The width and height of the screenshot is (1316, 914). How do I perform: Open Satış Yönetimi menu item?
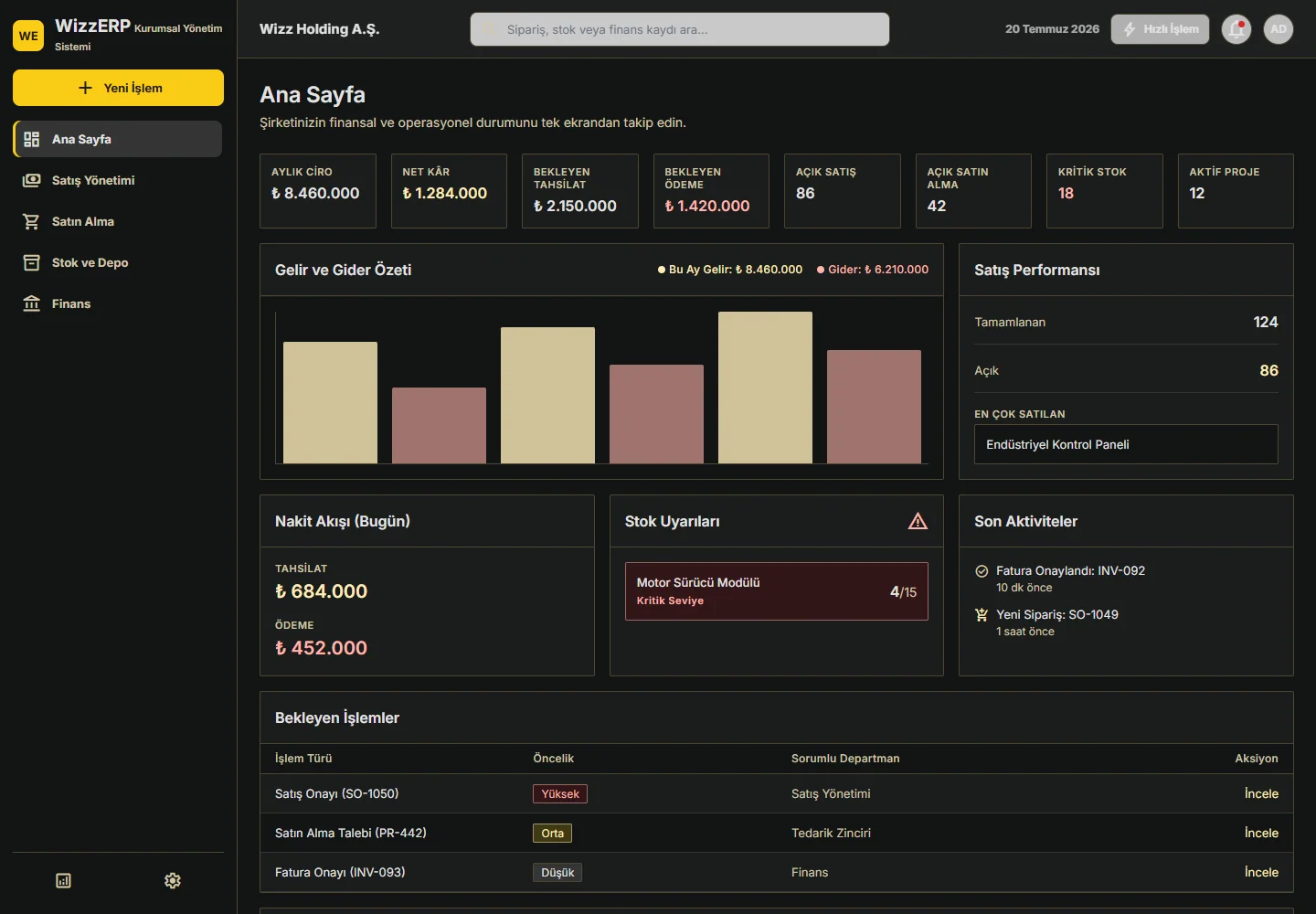118,180
